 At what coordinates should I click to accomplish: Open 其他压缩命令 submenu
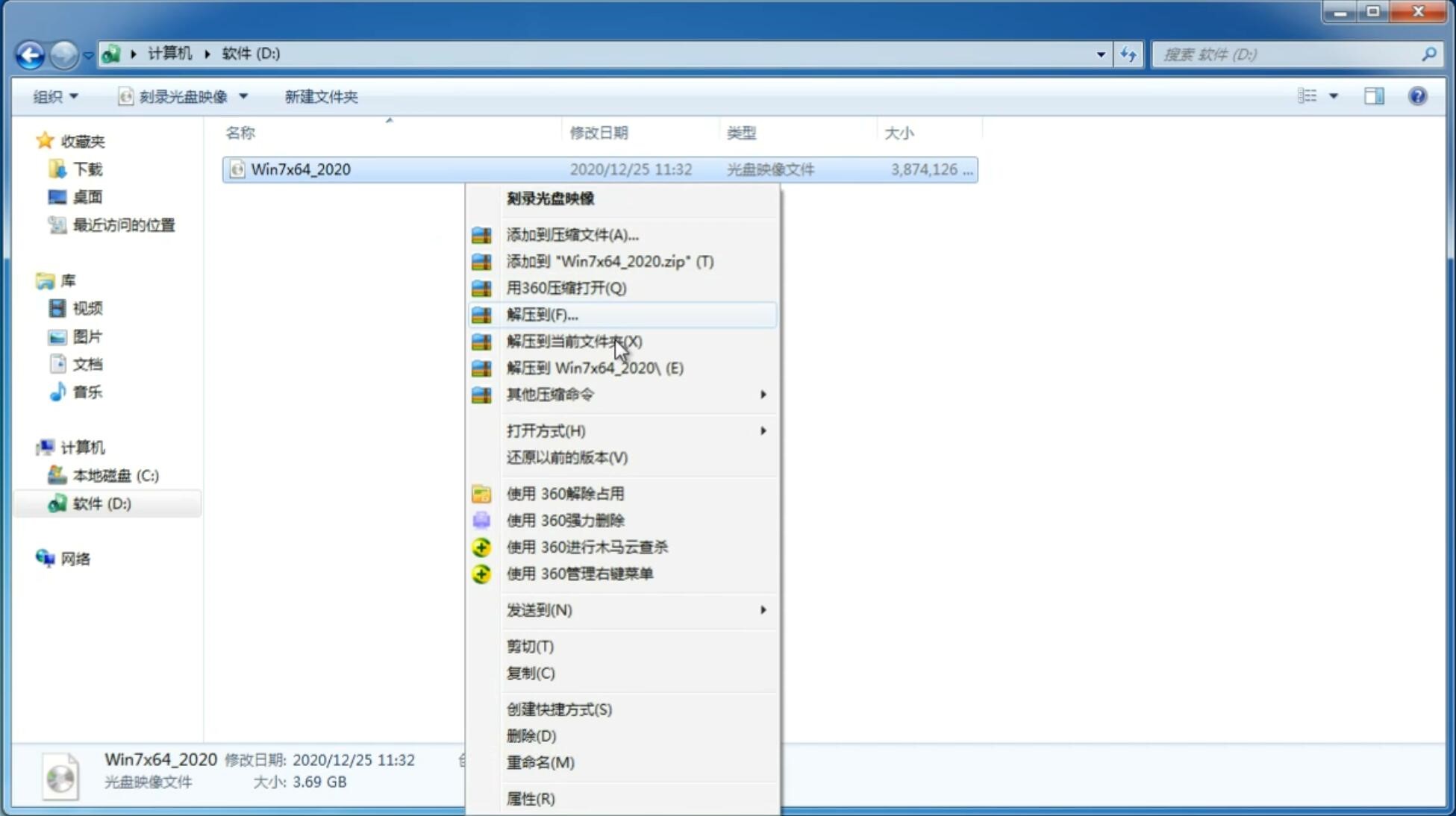point(549,394)
